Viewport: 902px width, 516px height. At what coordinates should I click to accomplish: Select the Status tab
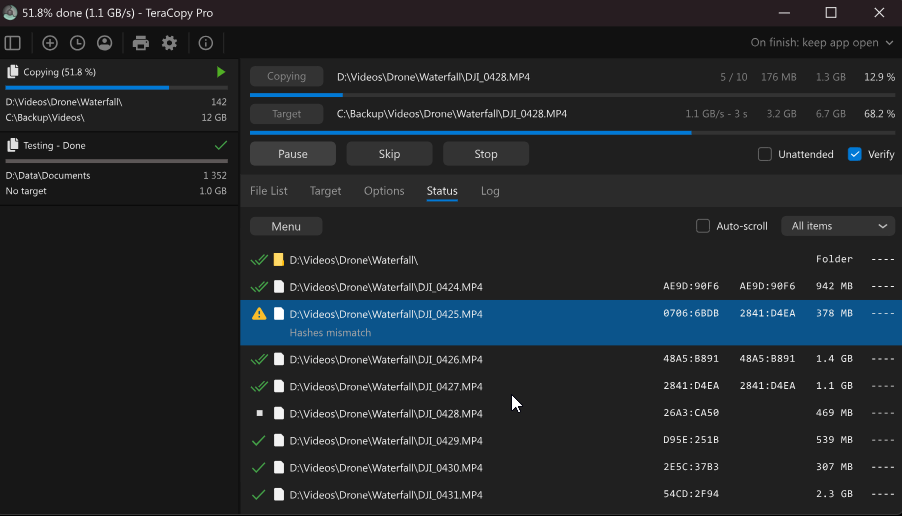coord(442,191)
